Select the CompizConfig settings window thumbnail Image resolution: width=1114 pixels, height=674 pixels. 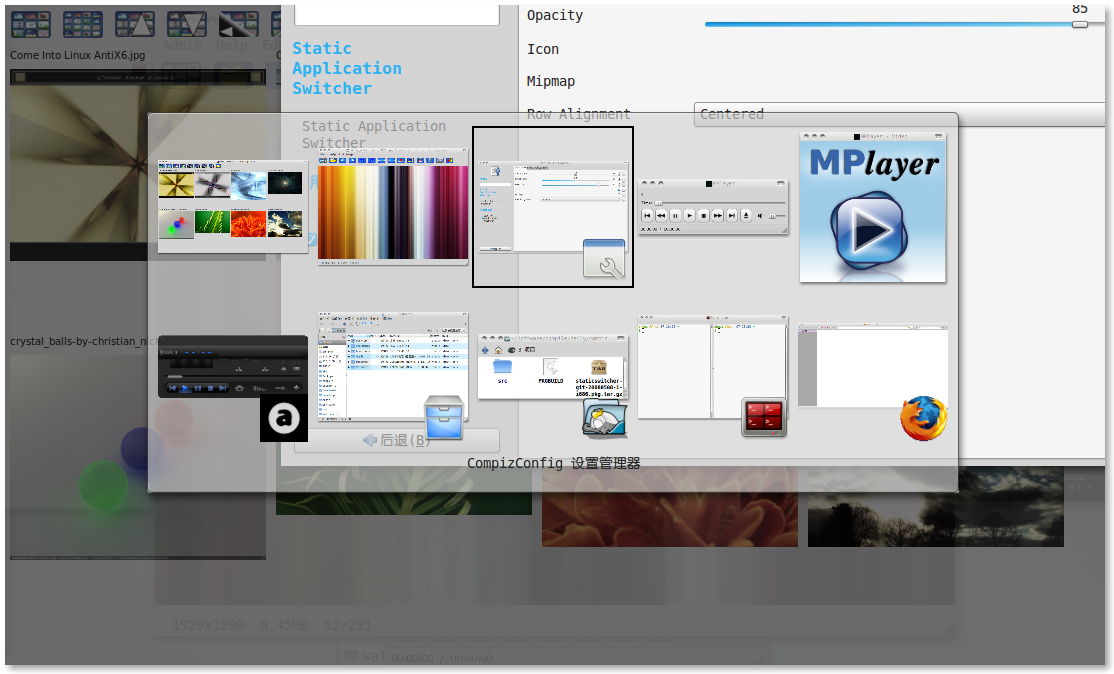553,207
